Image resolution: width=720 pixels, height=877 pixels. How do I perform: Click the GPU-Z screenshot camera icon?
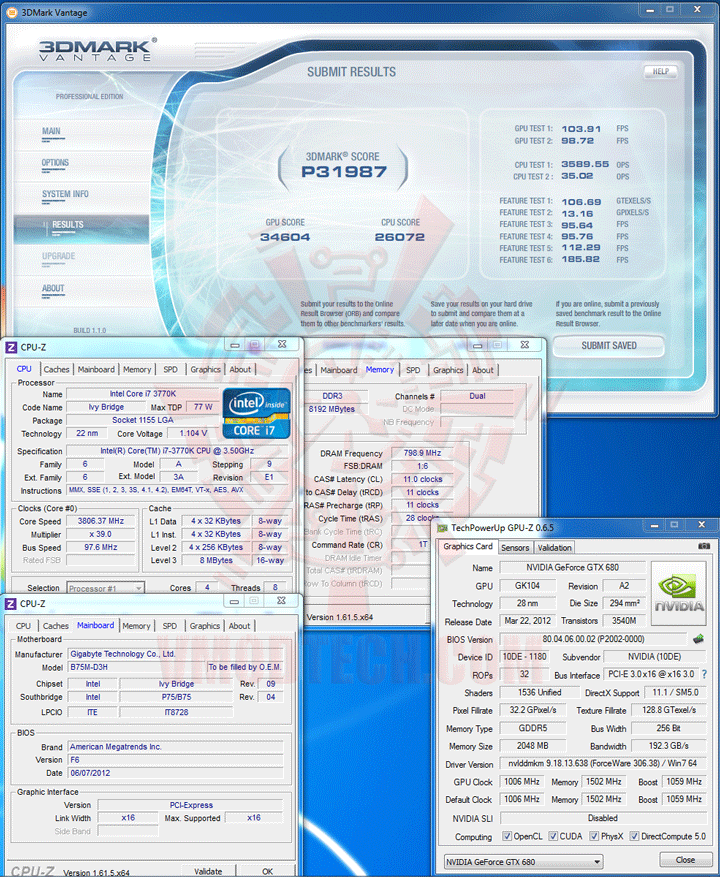click(x=704, y=546)
